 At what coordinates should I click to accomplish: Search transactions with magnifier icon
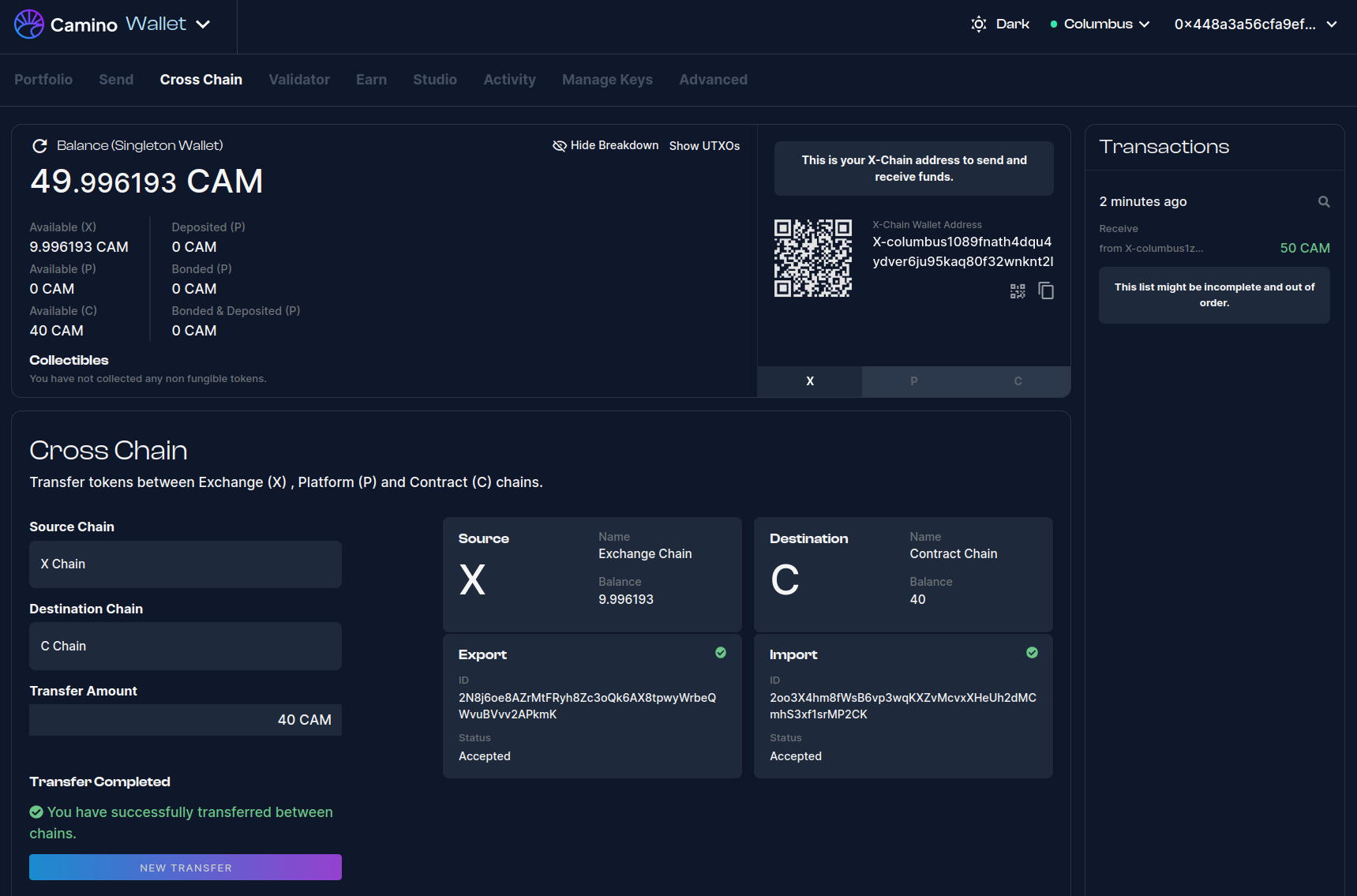[1324, 202]
